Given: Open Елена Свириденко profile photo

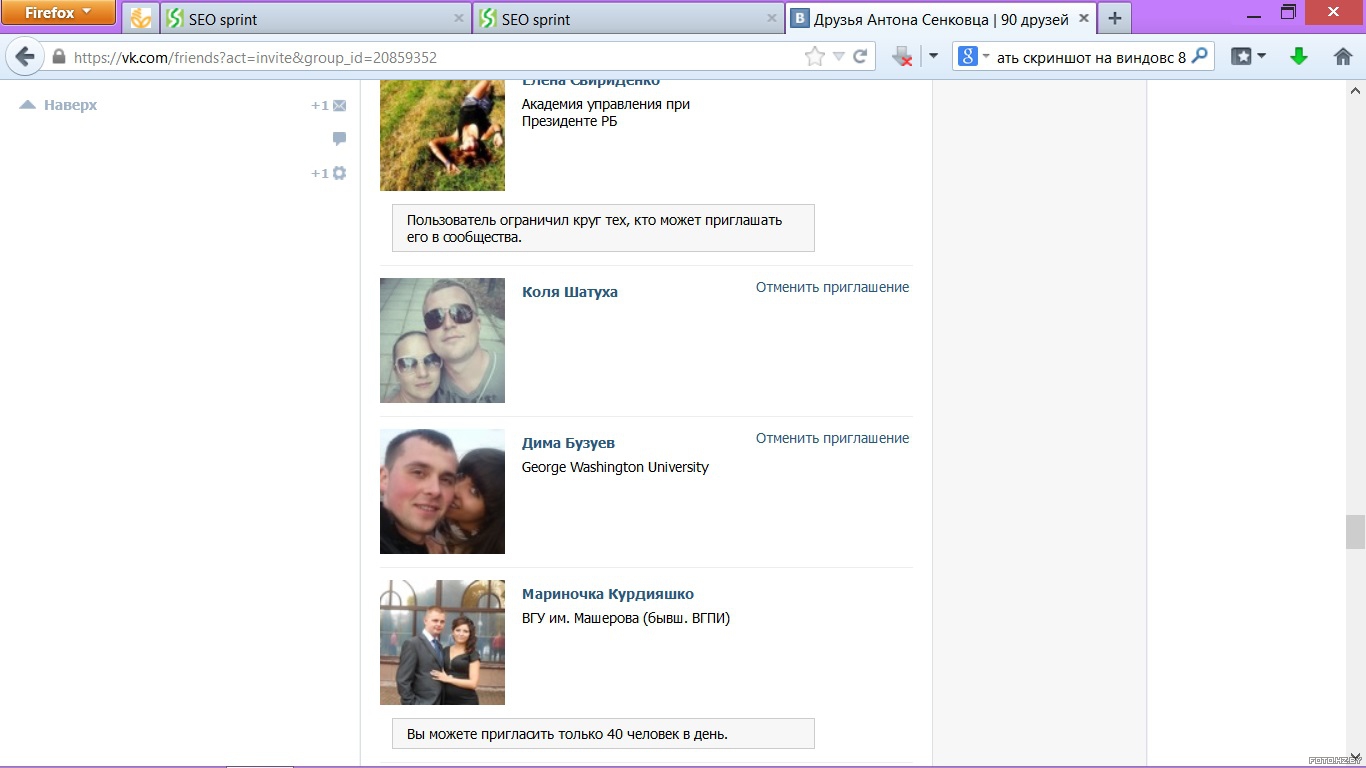Looking at the screenshot, I should click(x=442, y=135).
